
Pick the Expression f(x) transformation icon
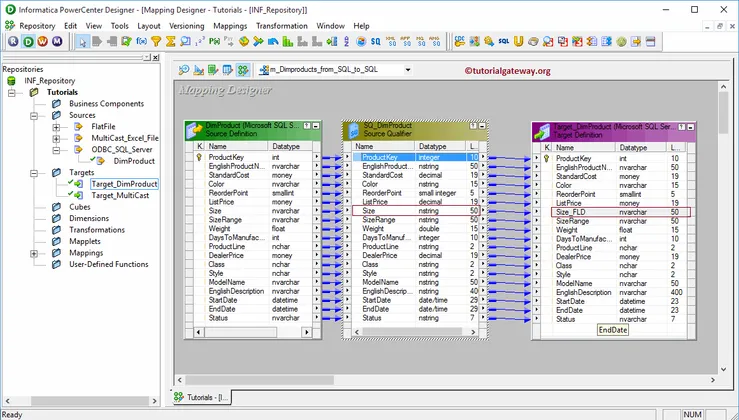coord(141,41)
